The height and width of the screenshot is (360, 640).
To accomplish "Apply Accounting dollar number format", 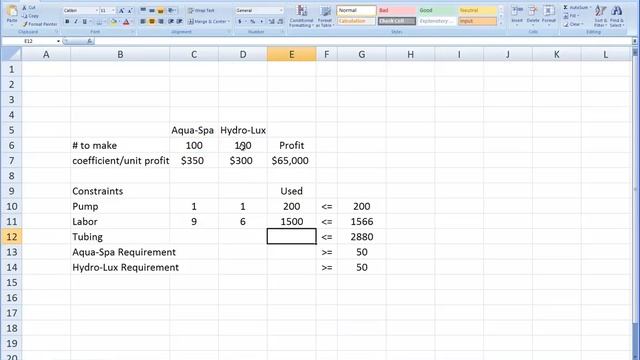I will tap(240, 21).
